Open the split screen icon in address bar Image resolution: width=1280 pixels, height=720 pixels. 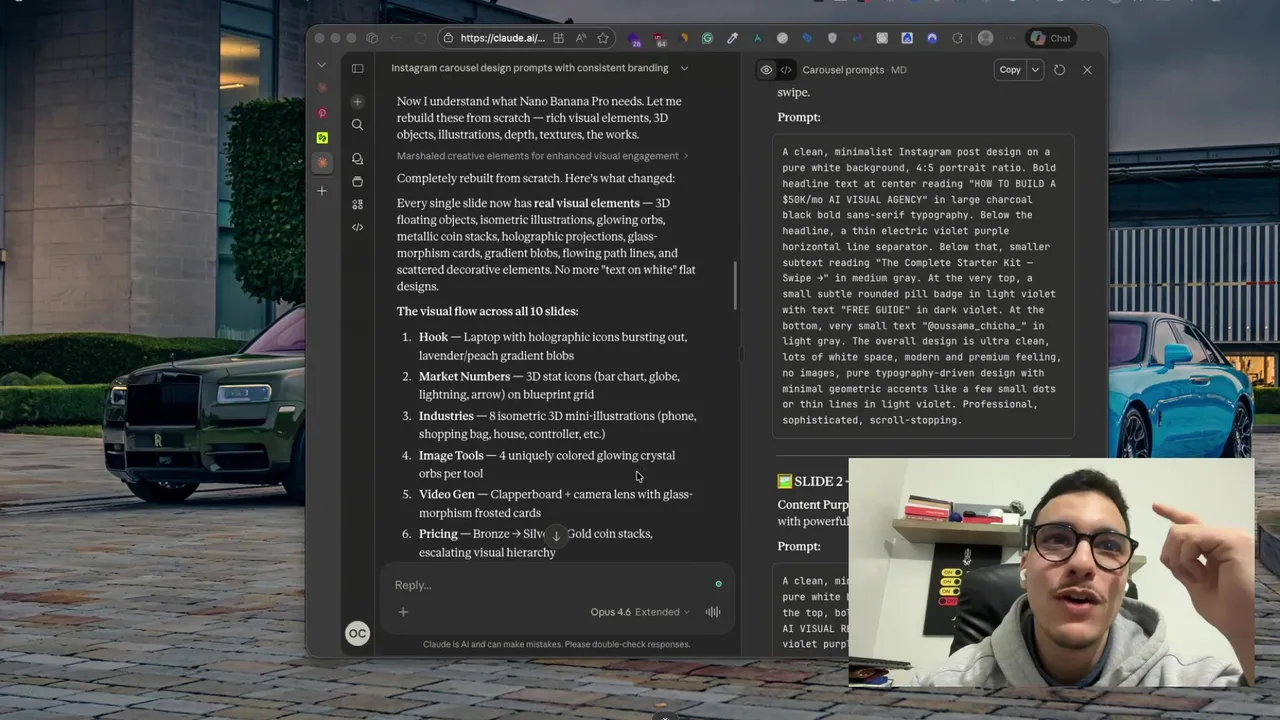click(559, 38)
